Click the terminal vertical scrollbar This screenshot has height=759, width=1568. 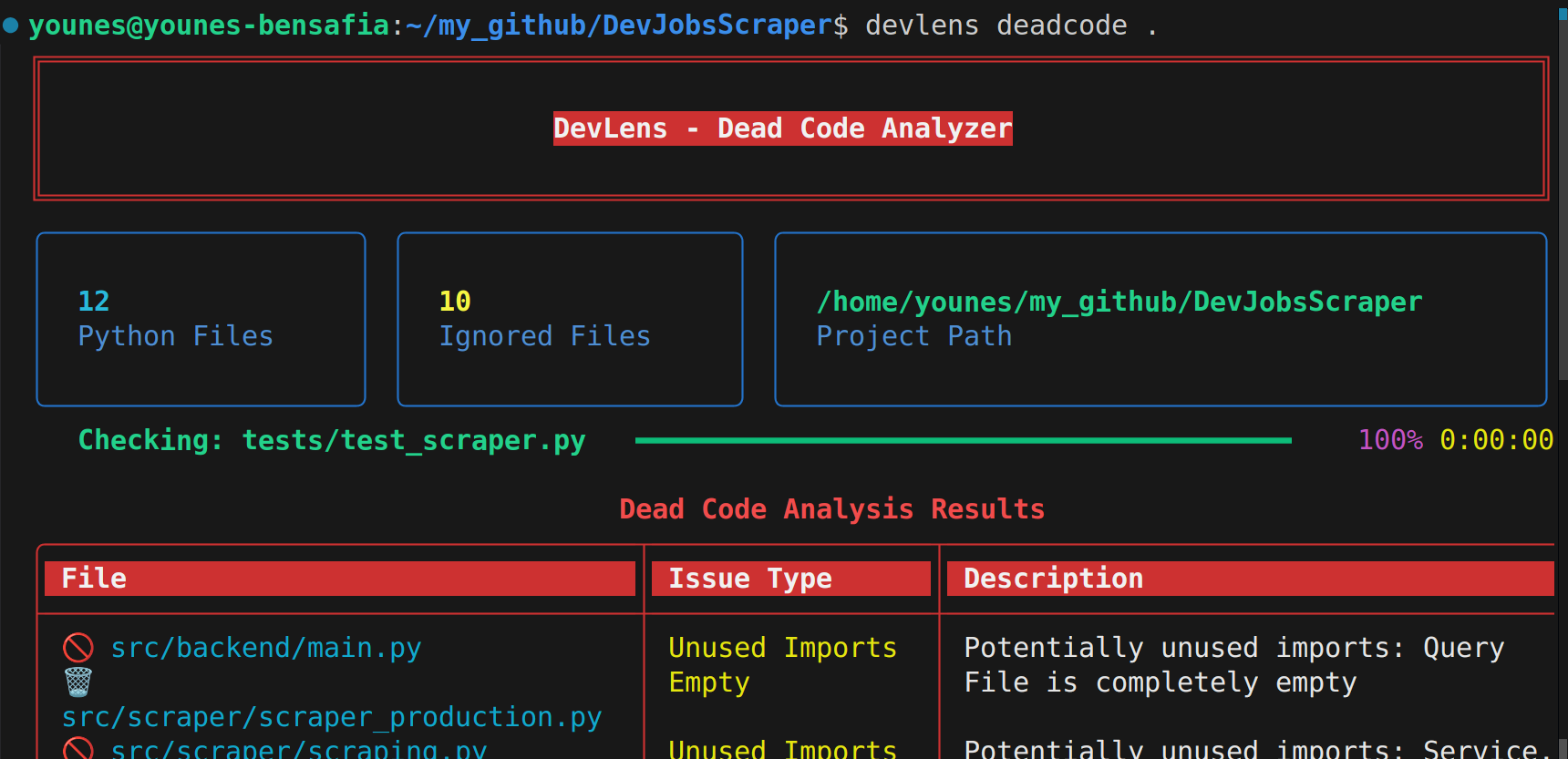pos(1563,191)
